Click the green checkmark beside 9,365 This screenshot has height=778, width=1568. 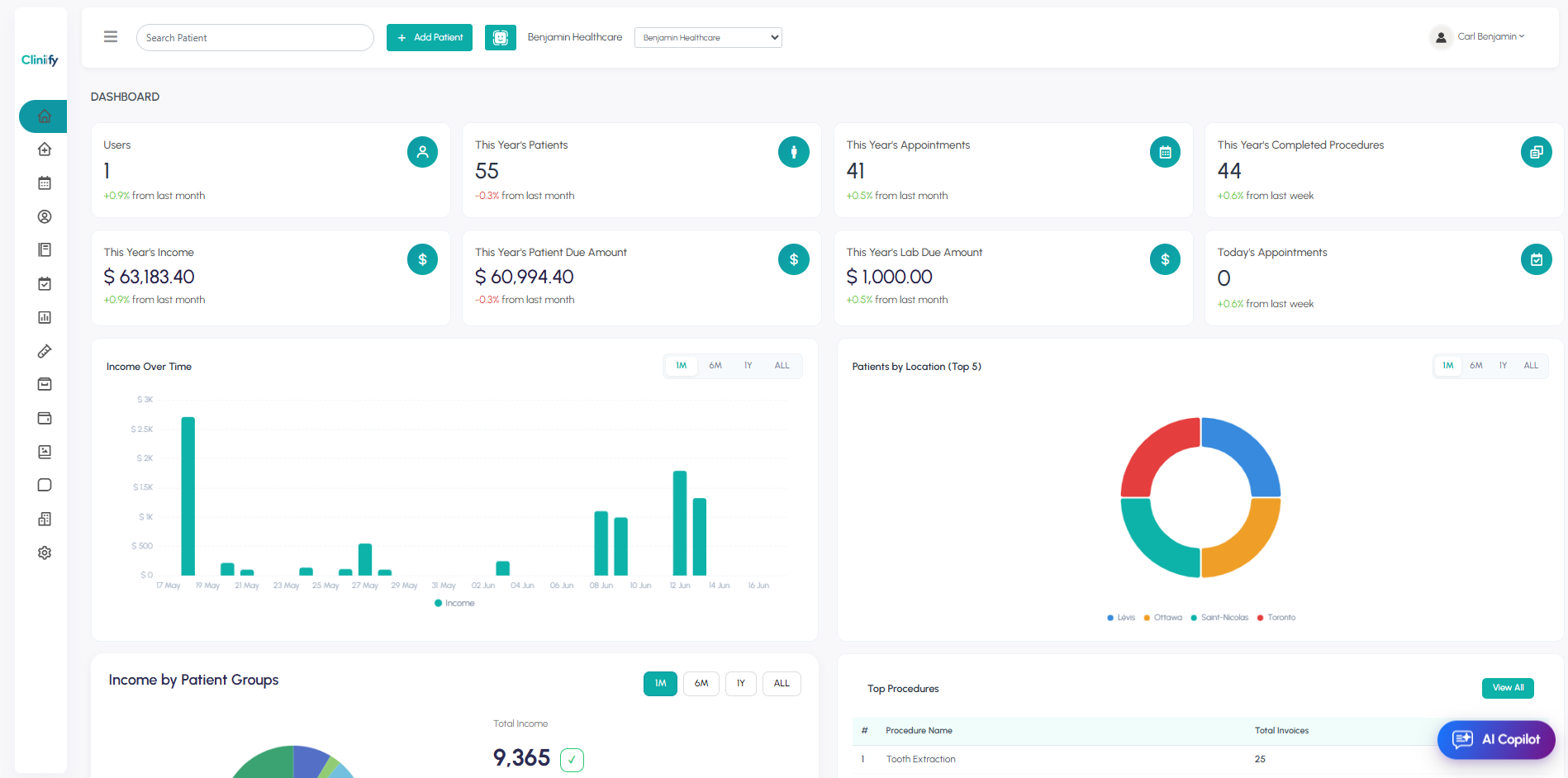pos(572,760)
